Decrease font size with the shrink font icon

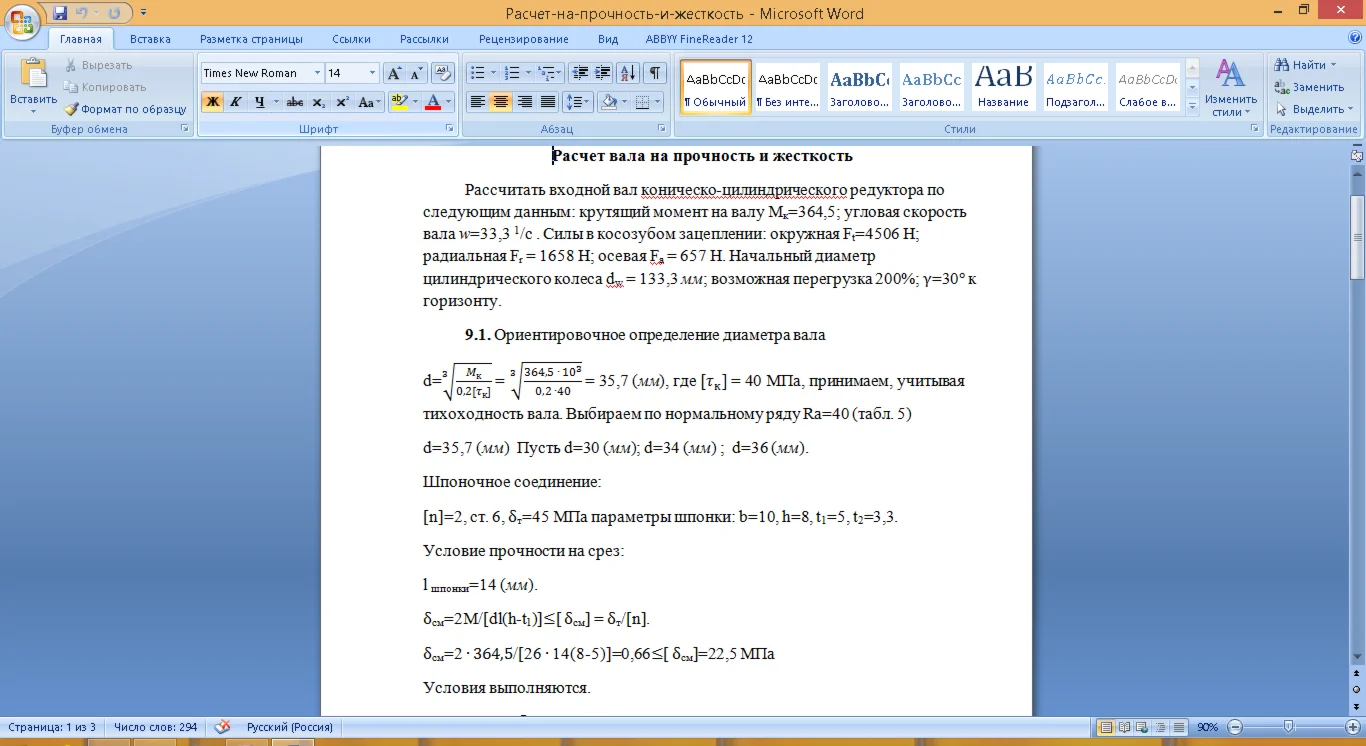[416, 73]
